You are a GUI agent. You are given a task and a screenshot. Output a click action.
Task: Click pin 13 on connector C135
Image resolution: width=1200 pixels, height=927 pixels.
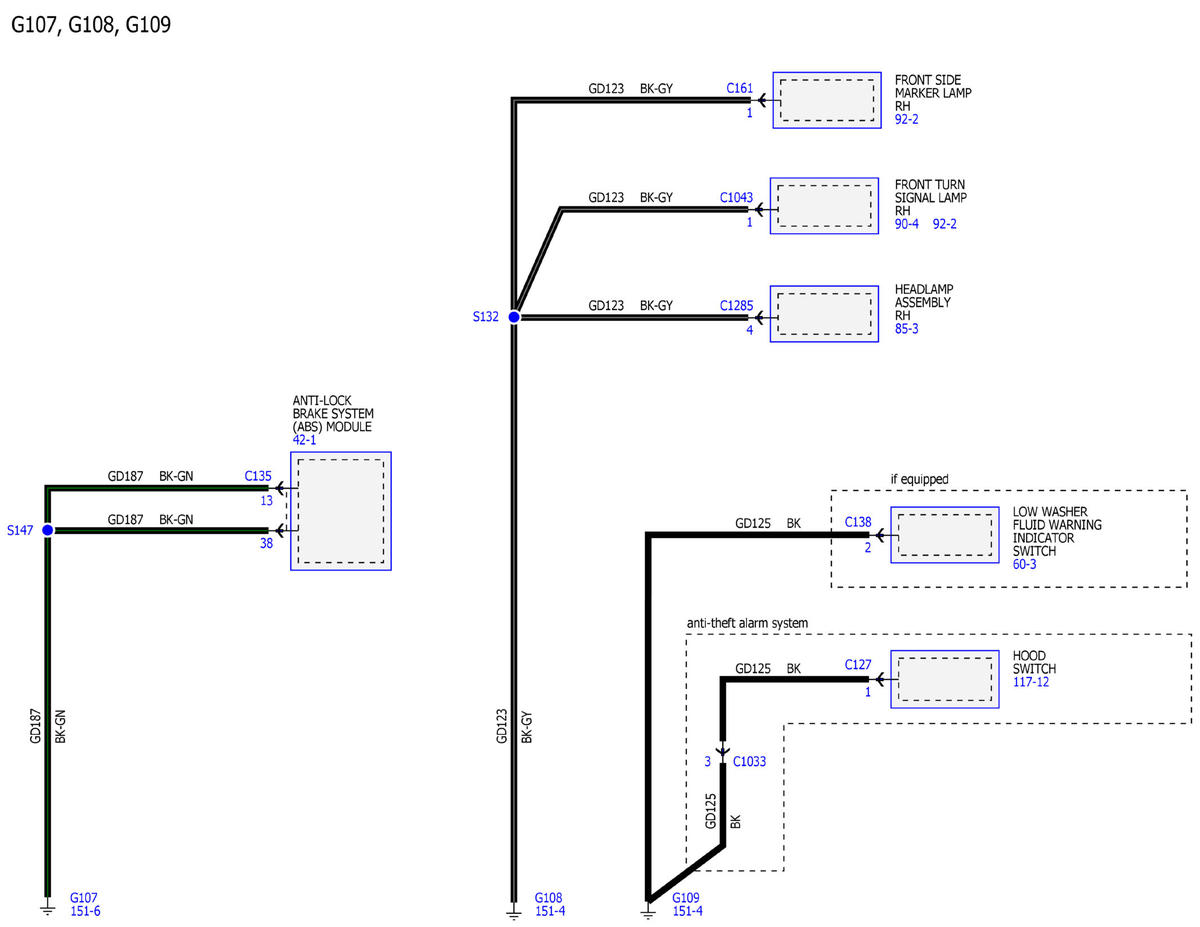coord(266,501)
